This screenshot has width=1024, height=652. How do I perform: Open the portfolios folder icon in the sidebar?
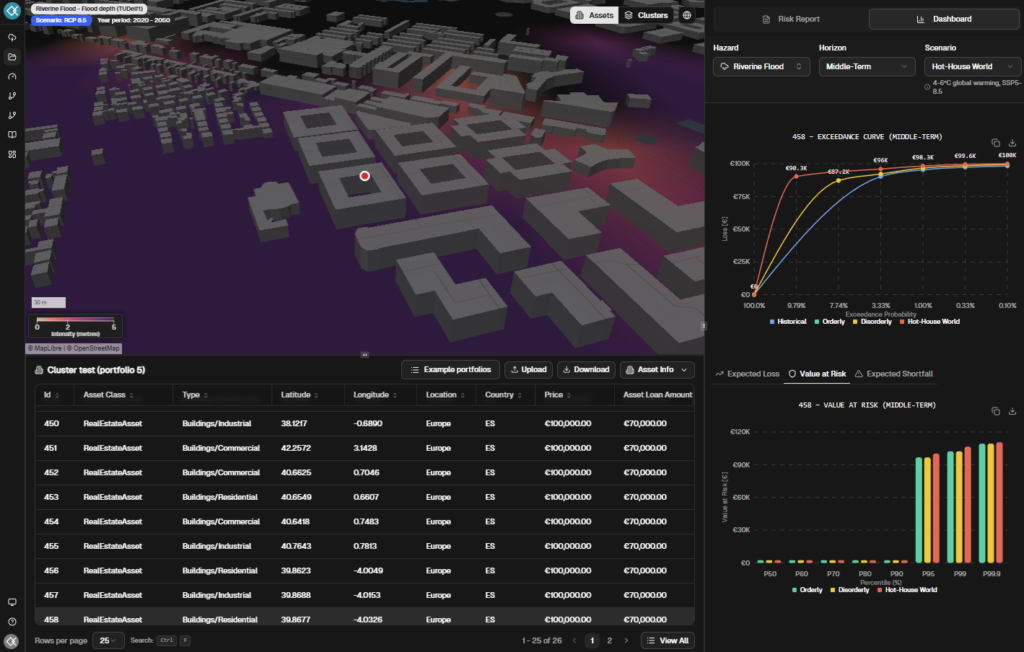[11, 57]
